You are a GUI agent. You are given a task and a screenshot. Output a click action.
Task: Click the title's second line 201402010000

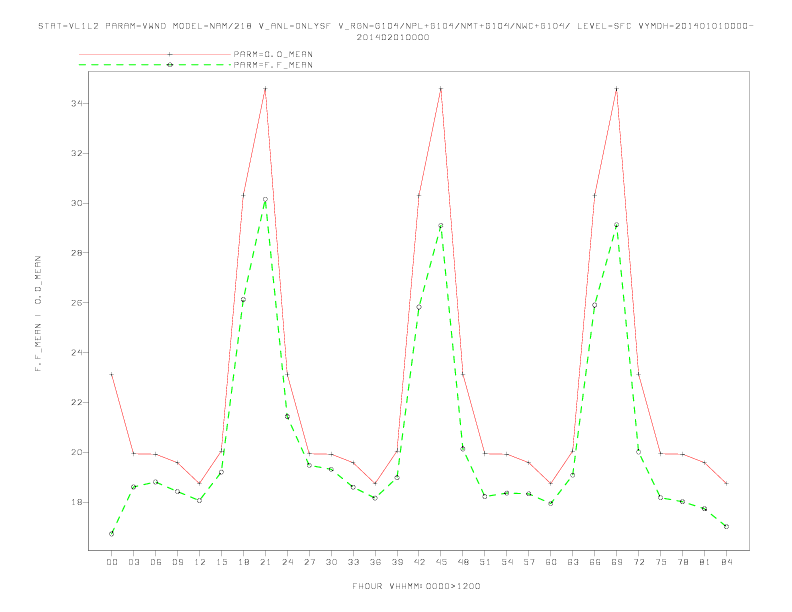click(393, 37)
